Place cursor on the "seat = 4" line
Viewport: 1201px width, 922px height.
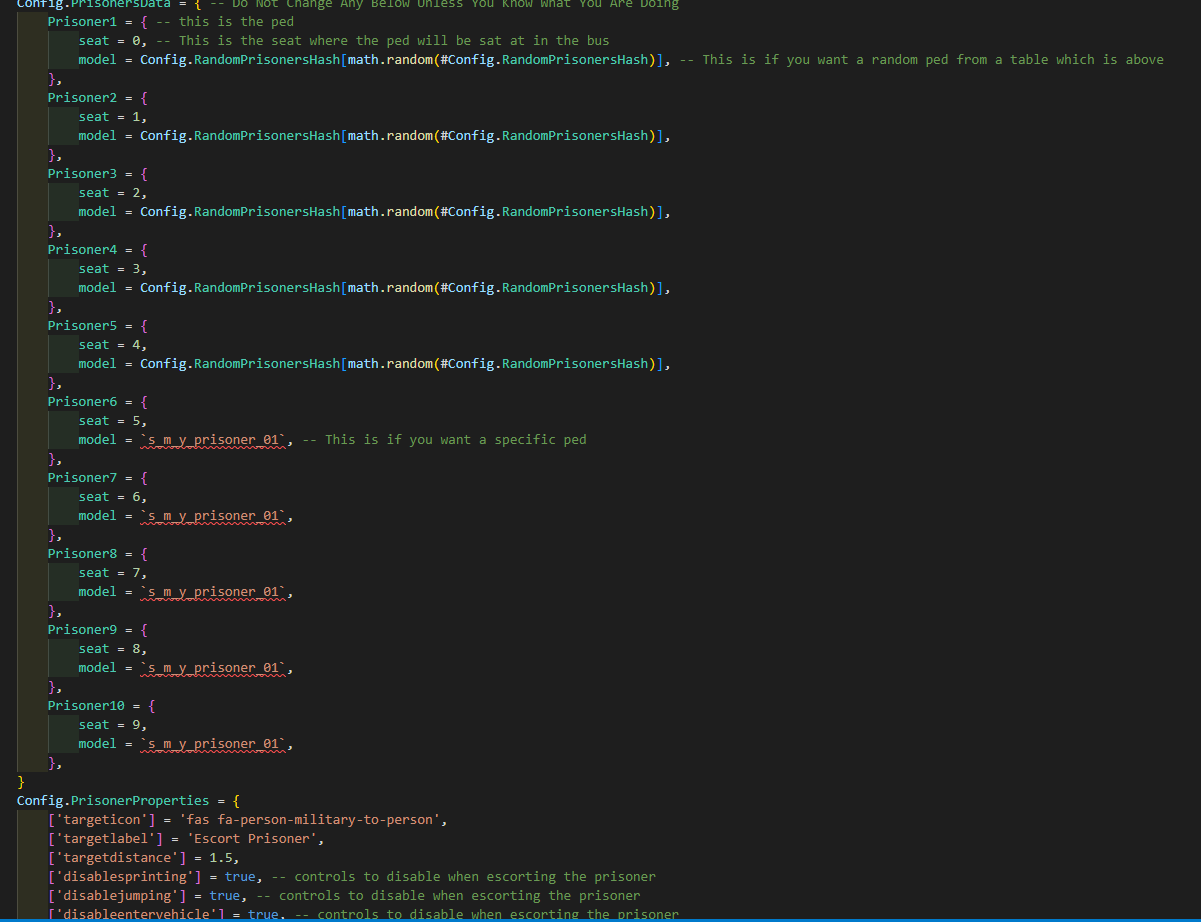[x=110, y=344]
